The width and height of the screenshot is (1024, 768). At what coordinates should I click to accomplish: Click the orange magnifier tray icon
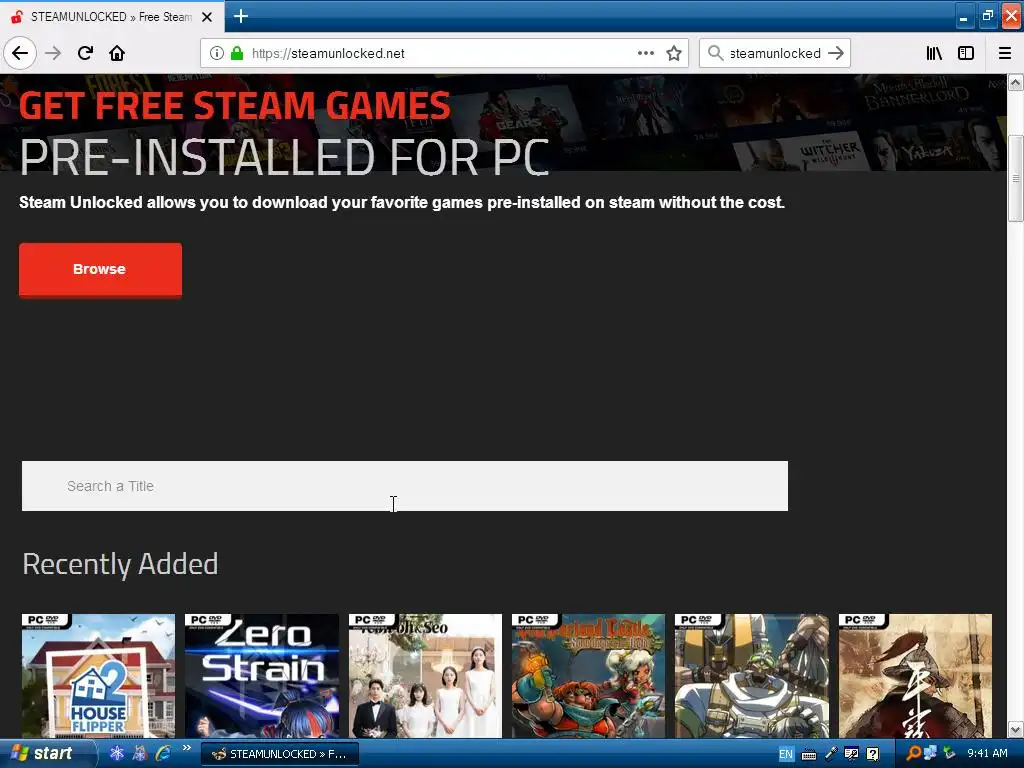[x=913, y=754]
